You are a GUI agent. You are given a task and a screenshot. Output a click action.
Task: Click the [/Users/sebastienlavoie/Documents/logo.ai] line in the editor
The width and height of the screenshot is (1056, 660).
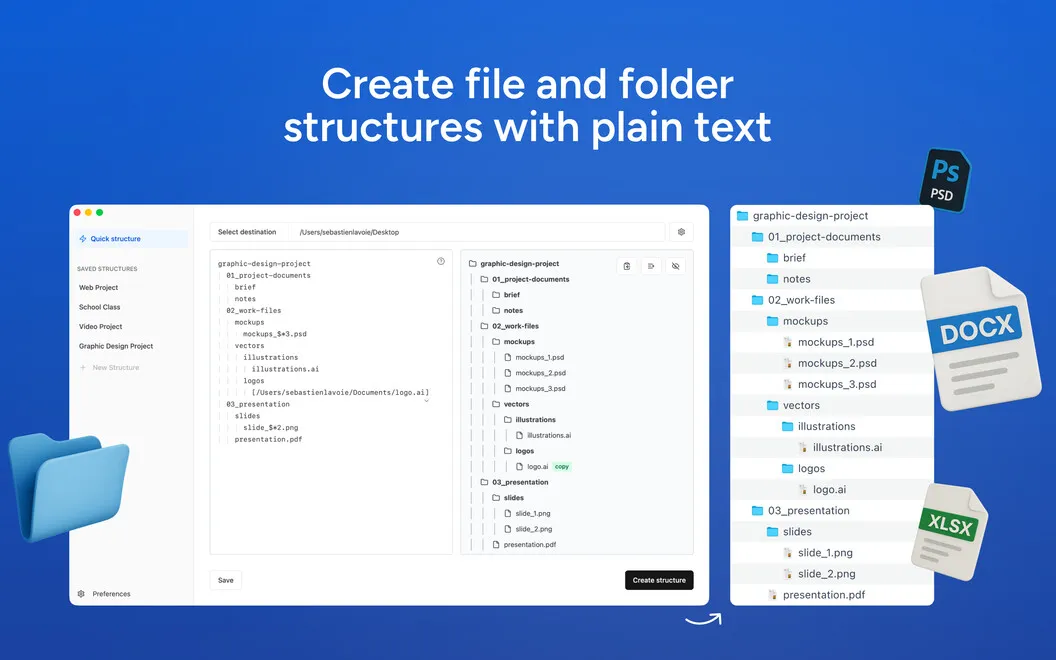[x=340, y=393]
